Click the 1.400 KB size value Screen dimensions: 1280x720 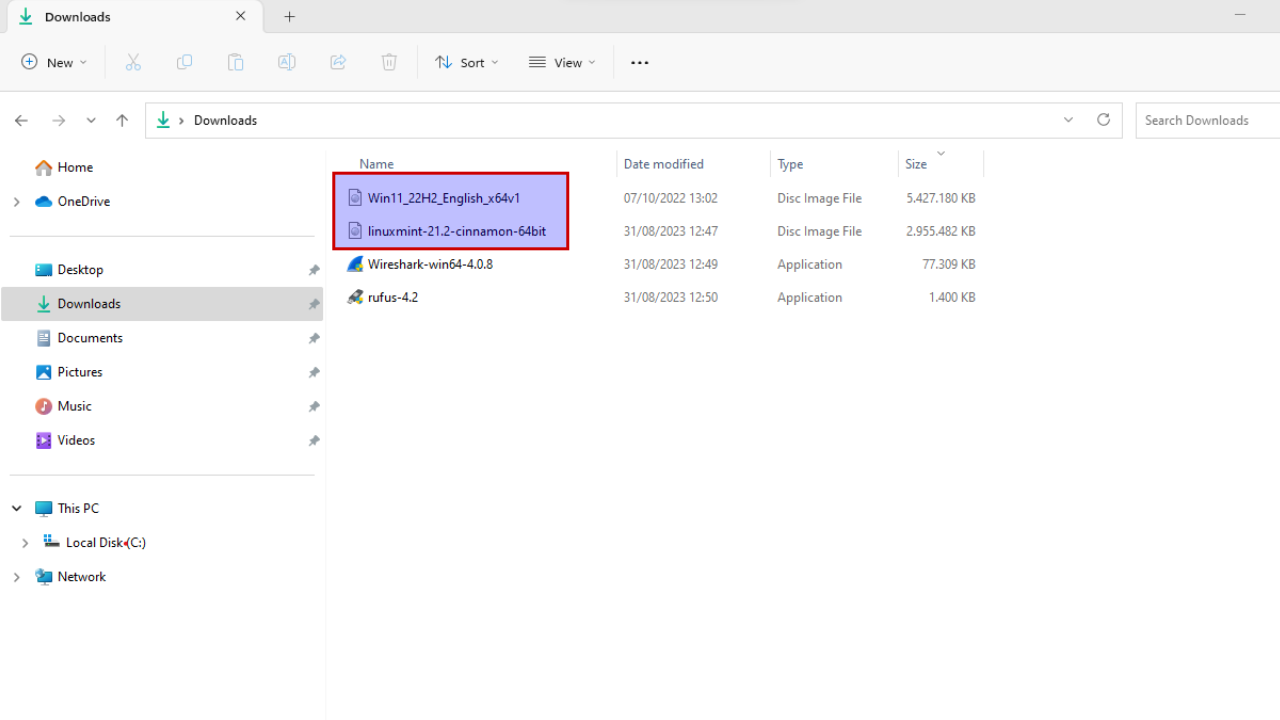[x=952, y=297]
